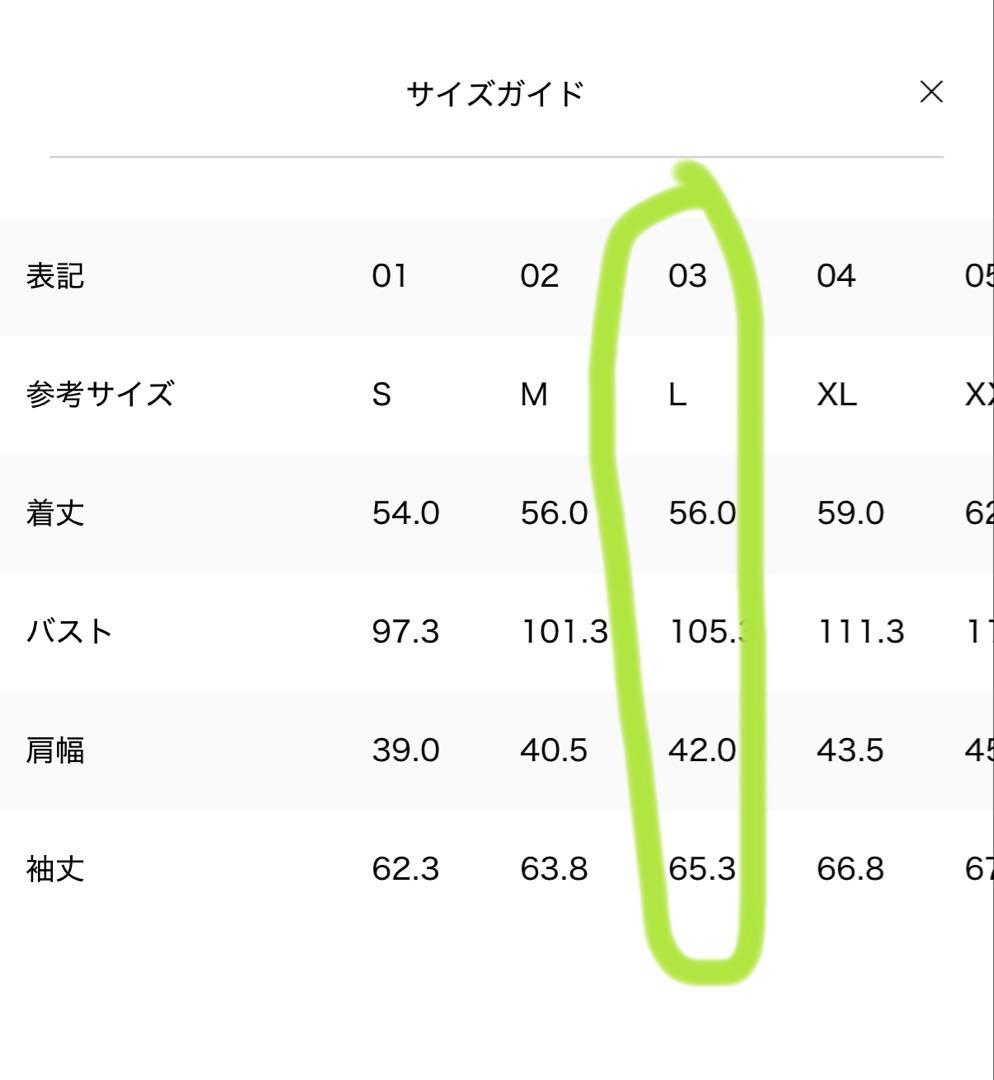994x1080 pixels.
Task: Select the 97.3 bust value
Action: pos(405,632)
